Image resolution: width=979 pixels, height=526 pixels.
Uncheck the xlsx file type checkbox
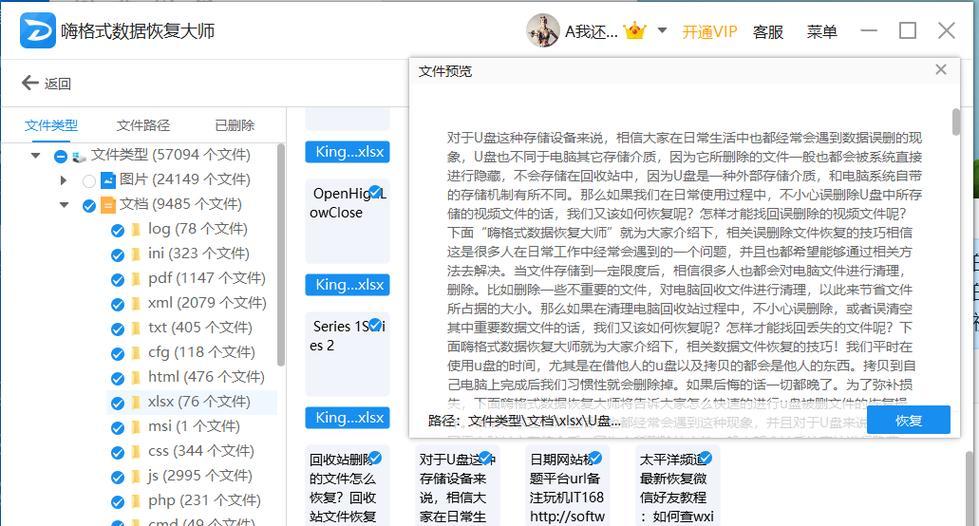117,403
